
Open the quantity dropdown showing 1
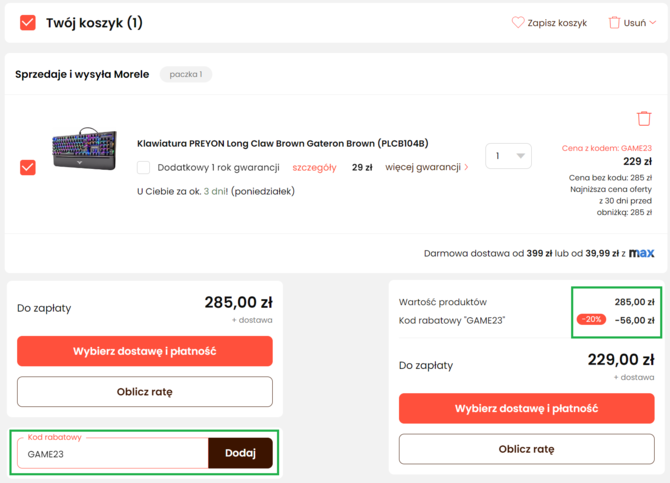[x=508, y=156]
